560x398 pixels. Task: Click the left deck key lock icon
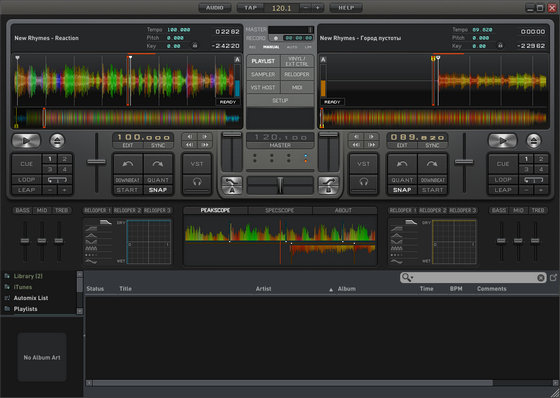pyautogui.click(x=195, y=46)
